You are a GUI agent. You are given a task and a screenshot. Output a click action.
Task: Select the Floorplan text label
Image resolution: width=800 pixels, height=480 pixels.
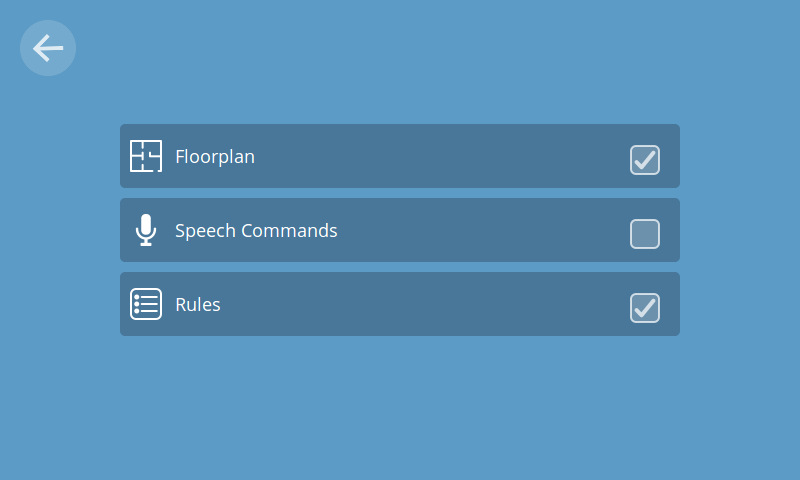point(215,157)
